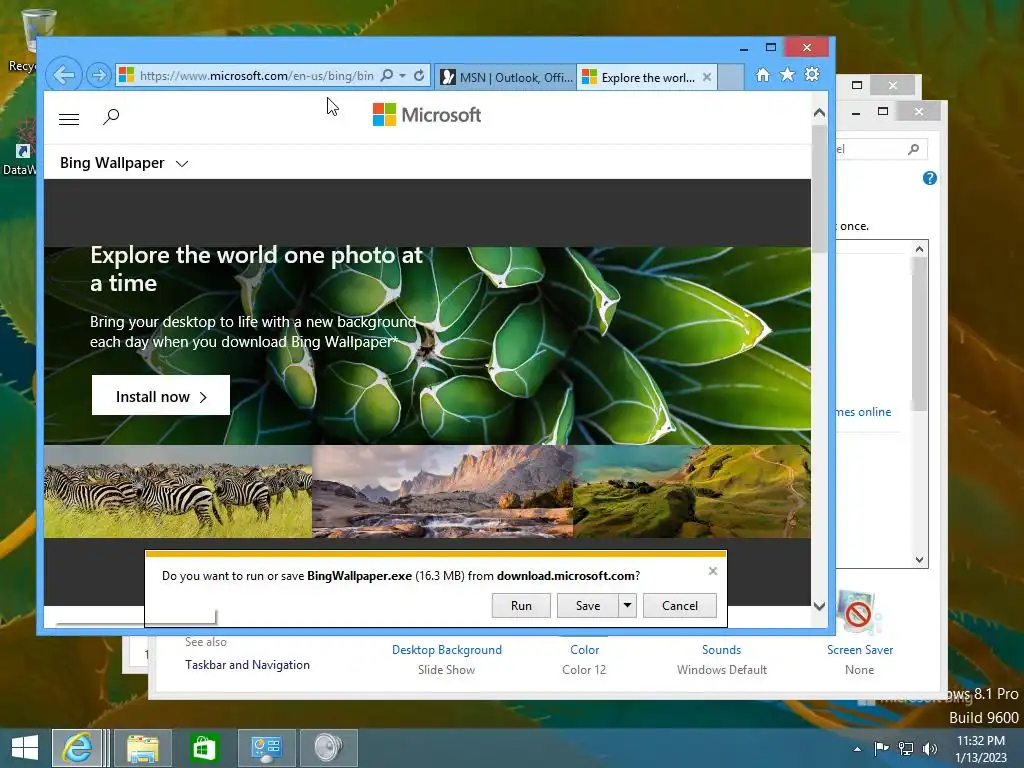Switch to the MSN | Outlook tab
The width and height of the screenshot is (1024, 768).
[x=506, y=77]
